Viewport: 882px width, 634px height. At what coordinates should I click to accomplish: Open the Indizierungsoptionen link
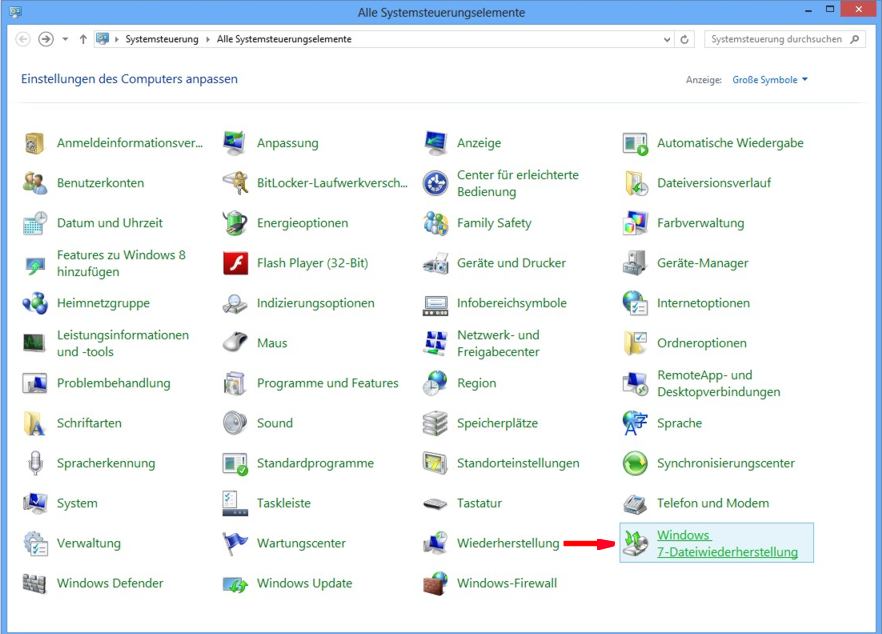pos(316,303)
